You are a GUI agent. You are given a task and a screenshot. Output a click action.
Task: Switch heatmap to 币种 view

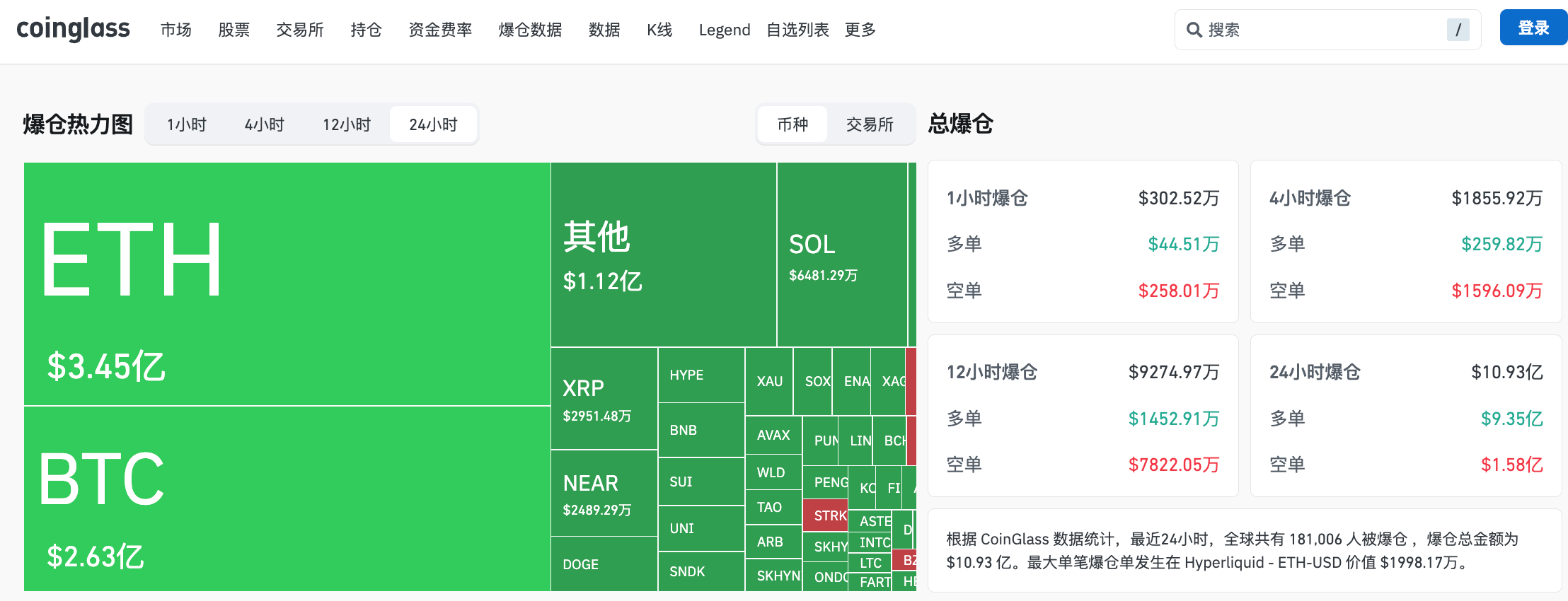tap(792, 124)
